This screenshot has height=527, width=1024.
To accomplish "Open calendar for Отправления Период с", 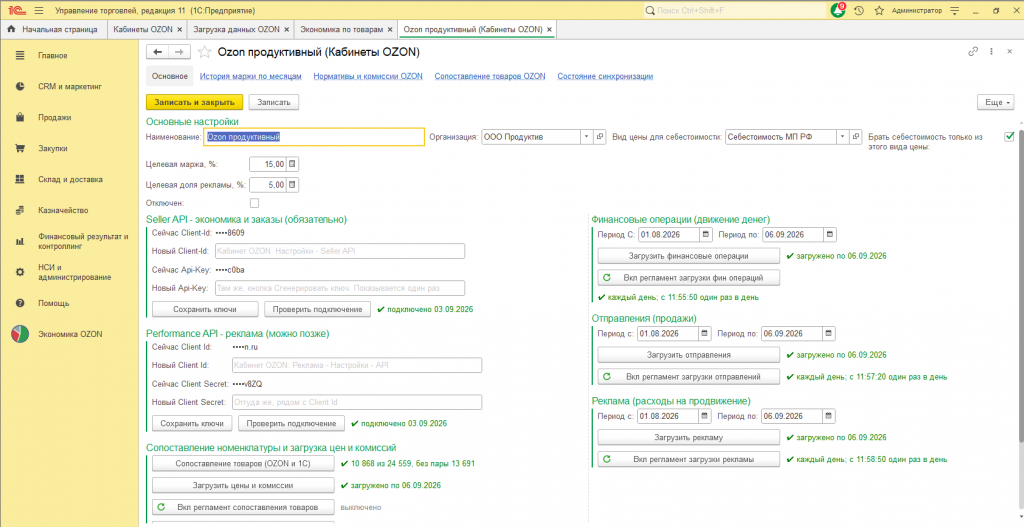I will pyautogui.click(x=705, y=333).
